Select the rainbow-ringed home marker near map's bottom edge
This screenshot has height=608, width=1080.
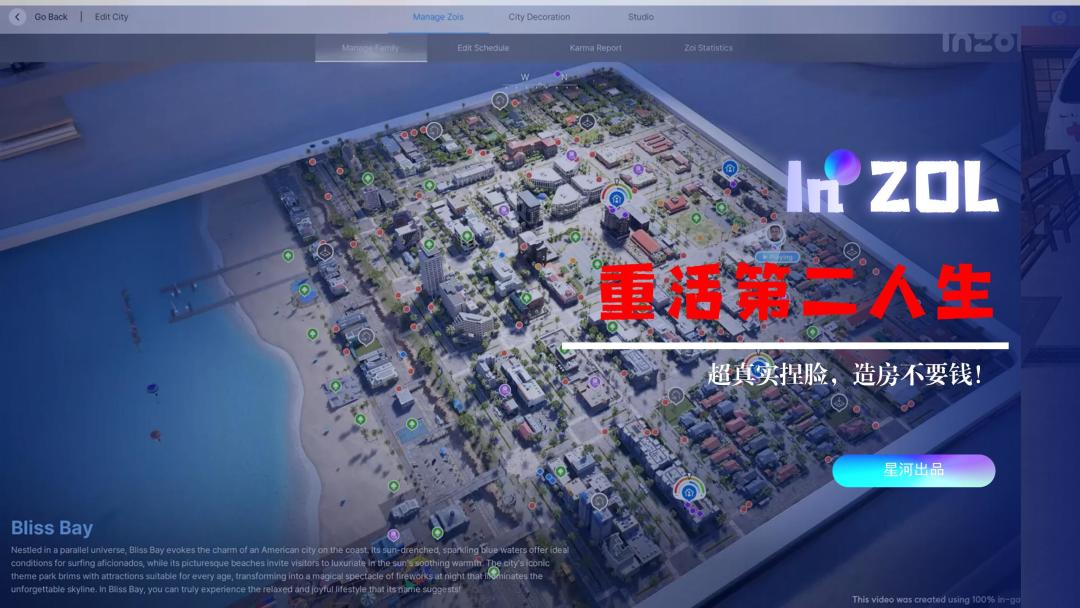coord(689,491)
